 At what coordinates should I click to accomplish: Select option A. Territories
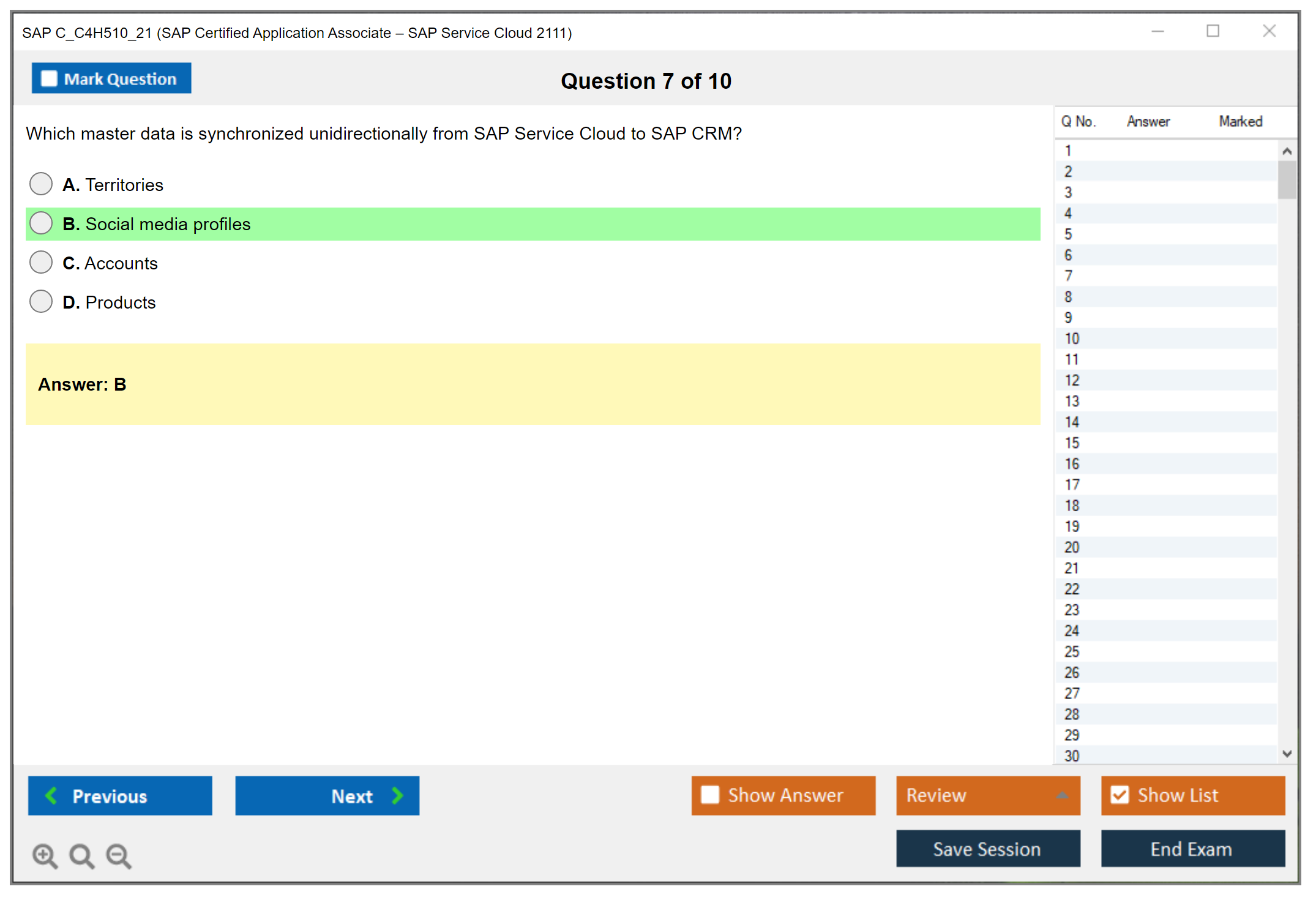tap(41, 184)
